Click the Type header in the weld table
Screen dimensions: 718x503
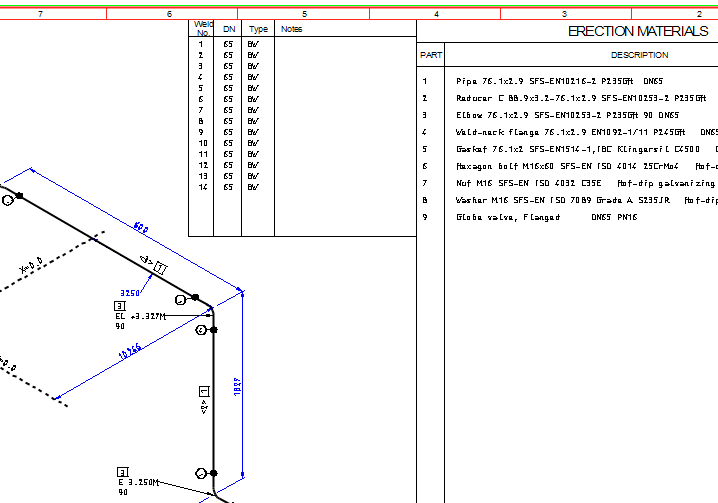[258, 29]
